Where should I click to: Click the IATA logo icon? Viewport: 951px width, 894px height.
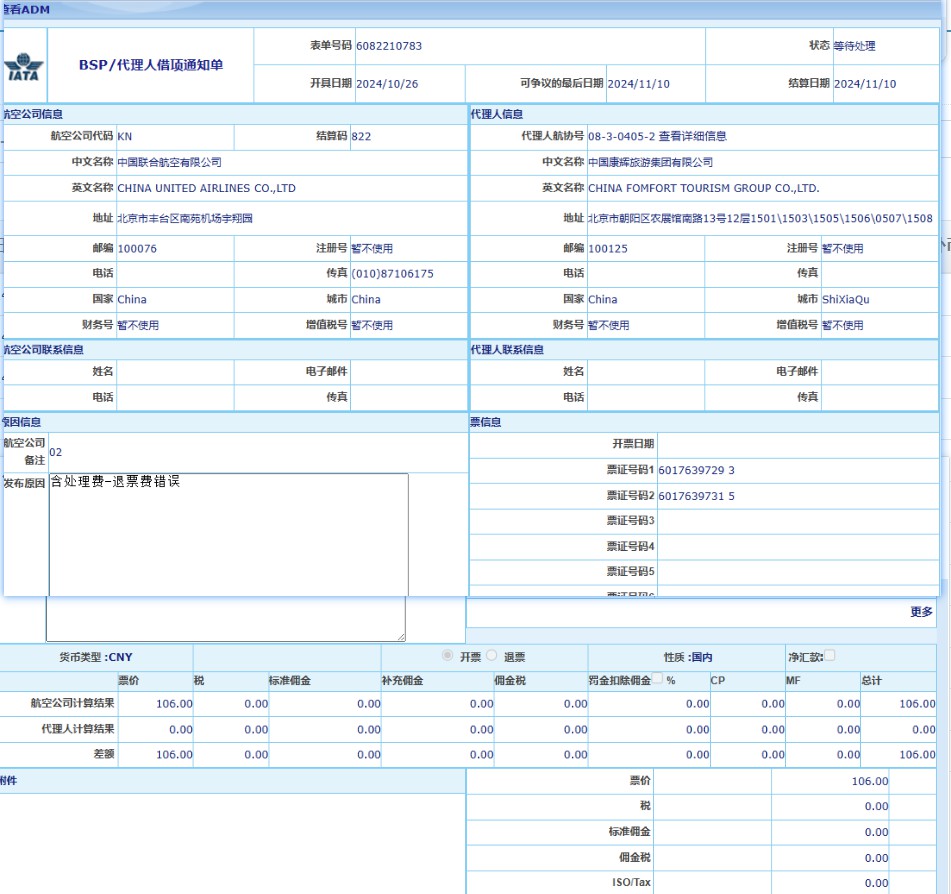point(24,65)
